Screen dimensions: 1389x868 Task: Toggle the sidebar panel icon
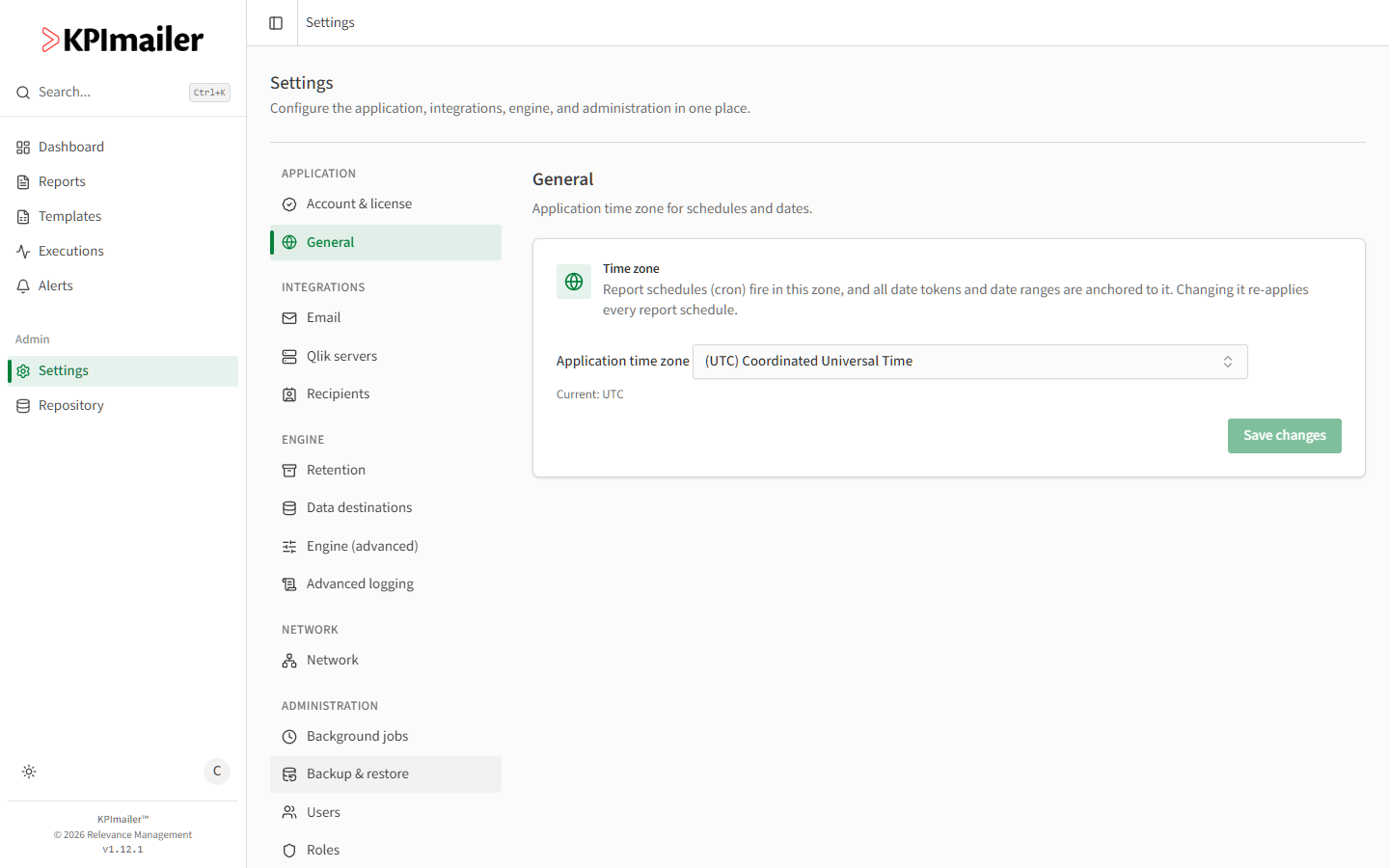(x=276, y=23)
